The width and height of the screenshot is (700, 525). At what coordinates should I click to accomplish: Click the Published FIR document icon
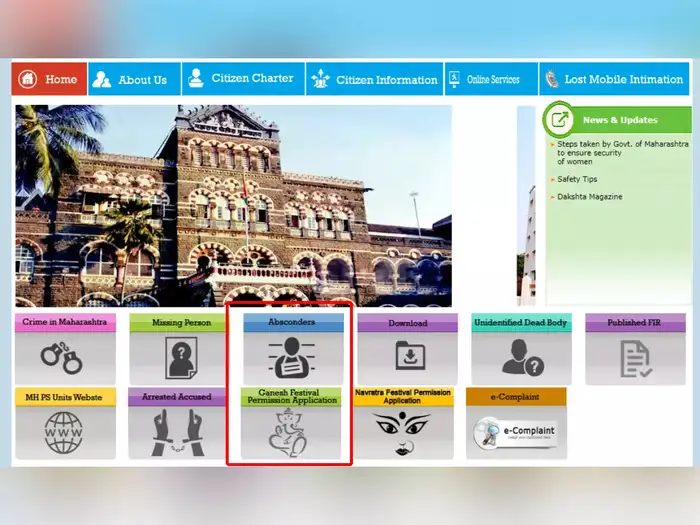(x=635, y=358)
